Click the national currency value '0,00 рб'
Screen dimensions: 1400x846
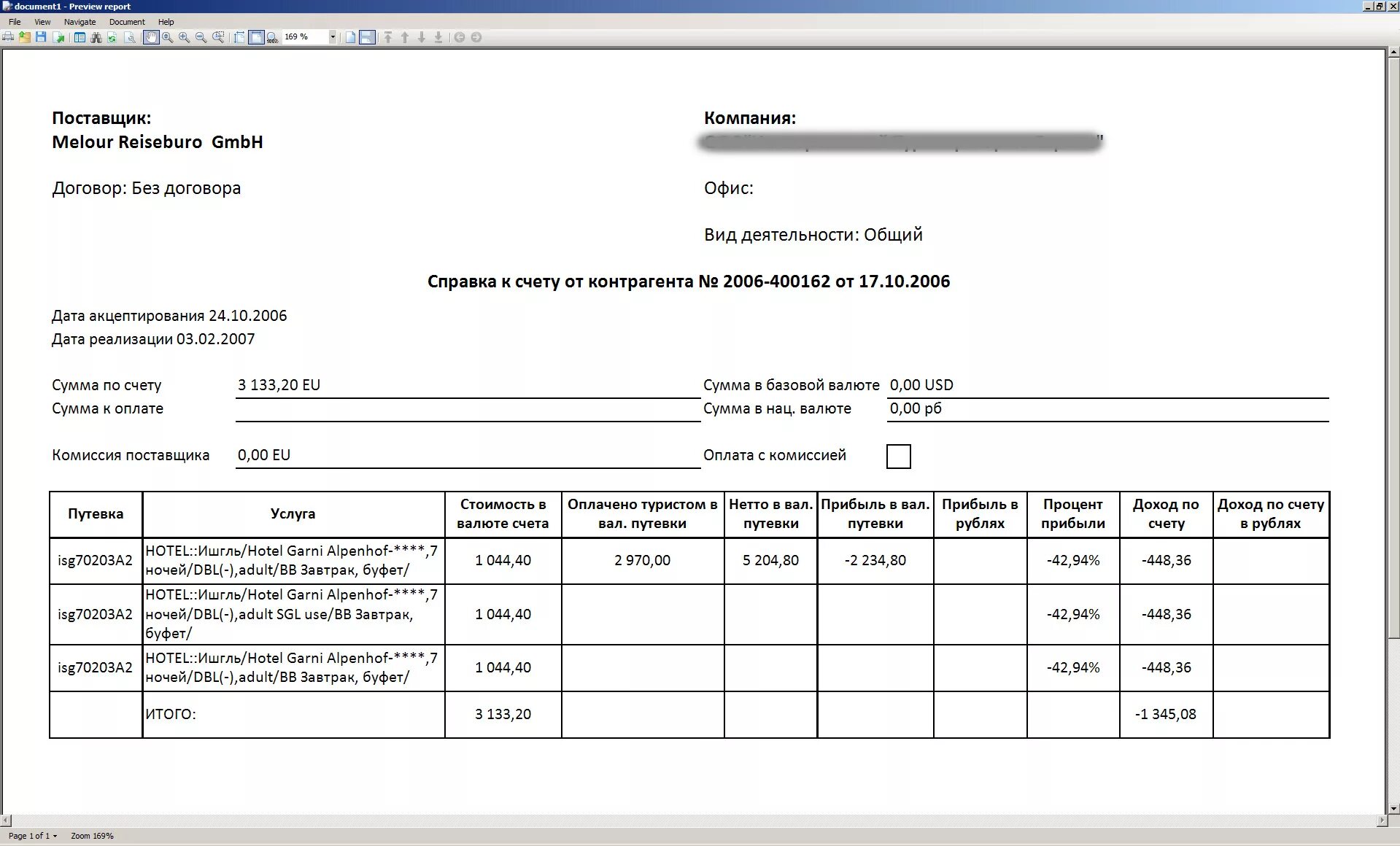[x=916, y=408]
